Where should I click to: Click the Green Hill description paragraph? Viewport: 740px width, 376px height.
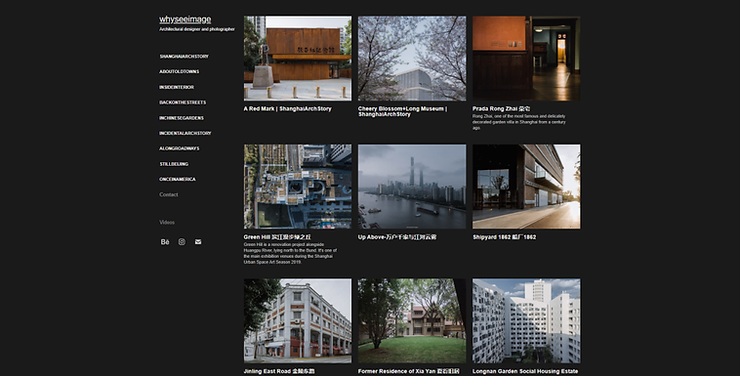tap(290, 253)
